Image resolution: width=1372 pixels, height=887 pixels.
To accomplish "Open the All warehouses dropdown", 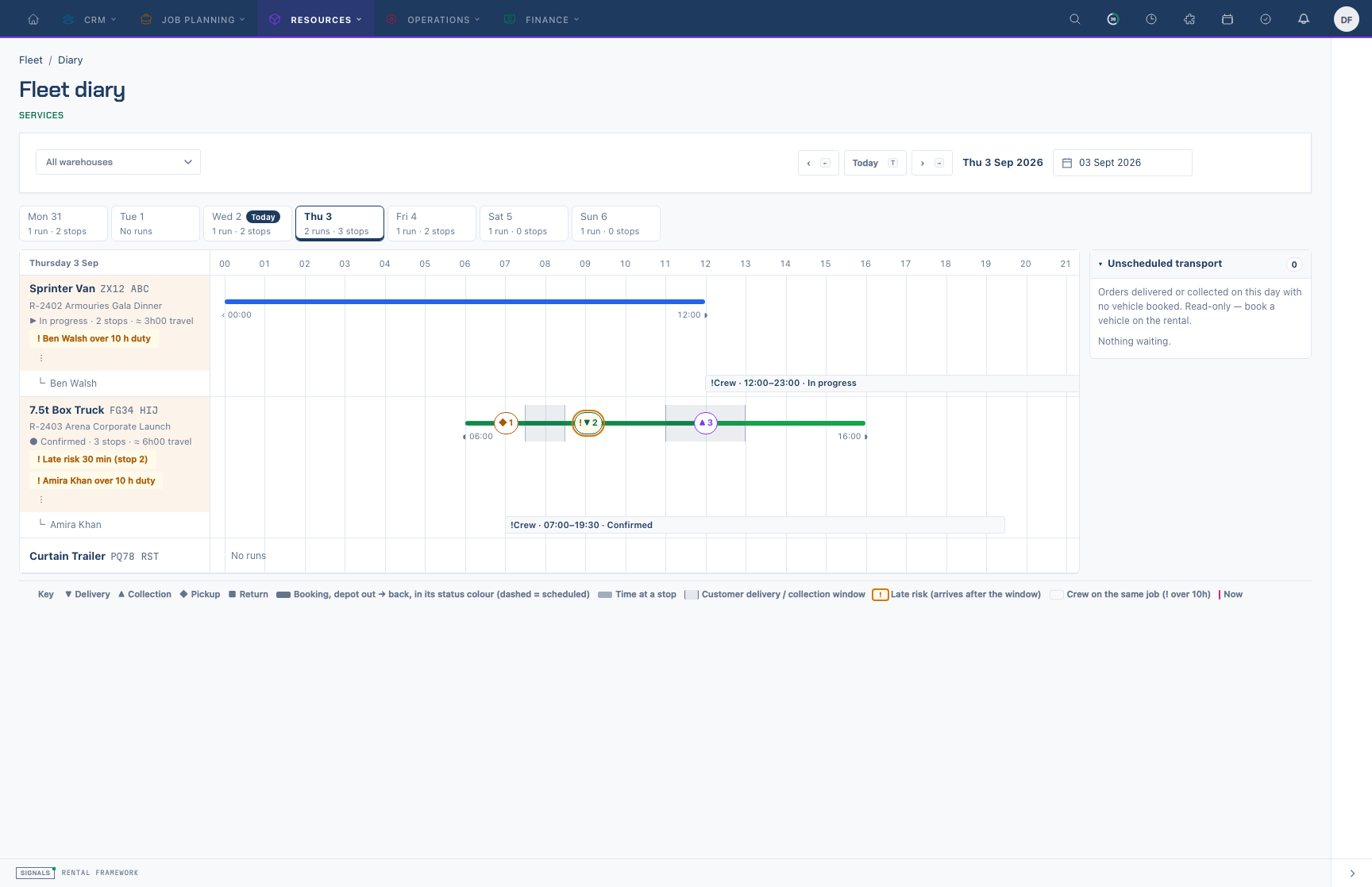I will click(118, 162).
